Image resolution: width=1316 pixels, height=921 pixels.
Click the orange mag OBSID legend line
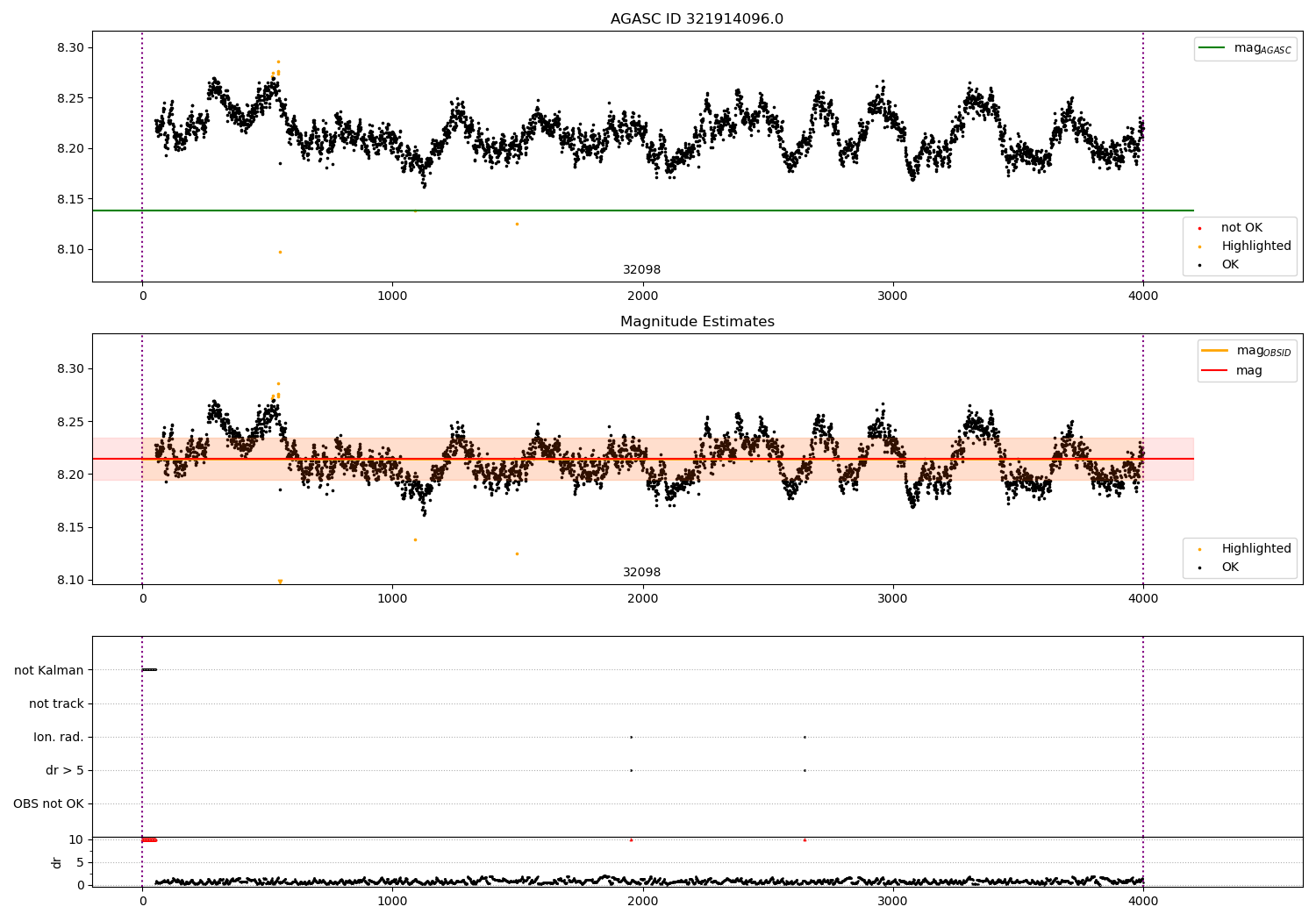coord(1214,351)
